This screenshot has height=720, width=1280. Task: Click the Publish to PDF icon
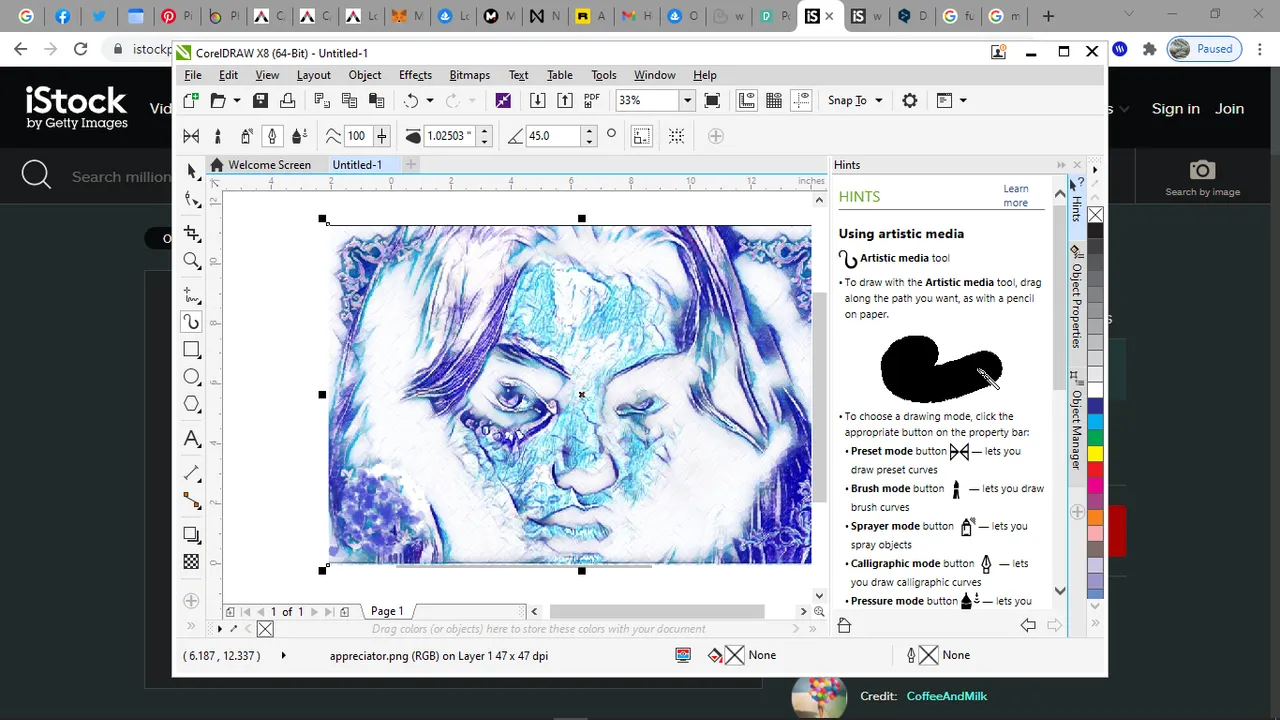tap(592, 100)
